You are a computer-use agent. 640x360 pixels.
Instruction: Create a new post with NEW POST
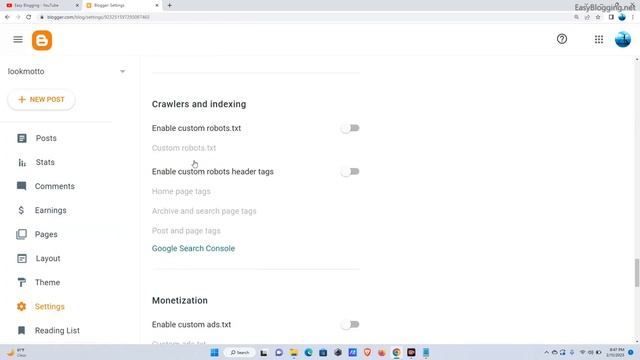click(x=41, y=100)
